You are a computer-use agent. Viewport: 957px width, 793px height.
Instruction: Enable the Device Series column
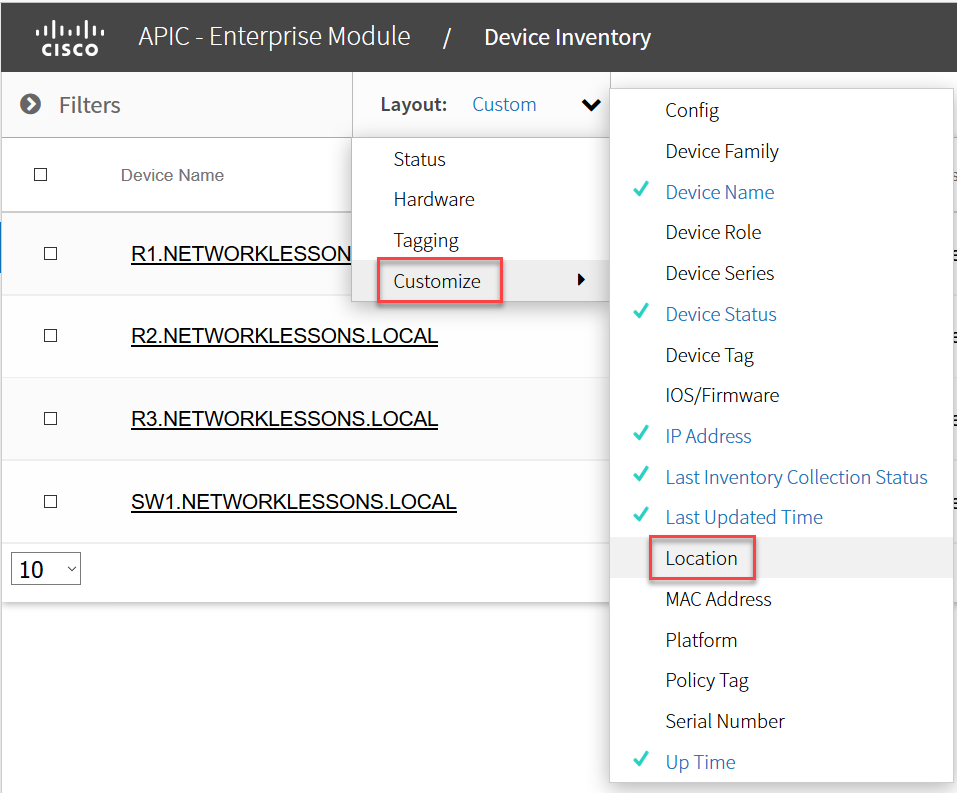pos(720,273)
